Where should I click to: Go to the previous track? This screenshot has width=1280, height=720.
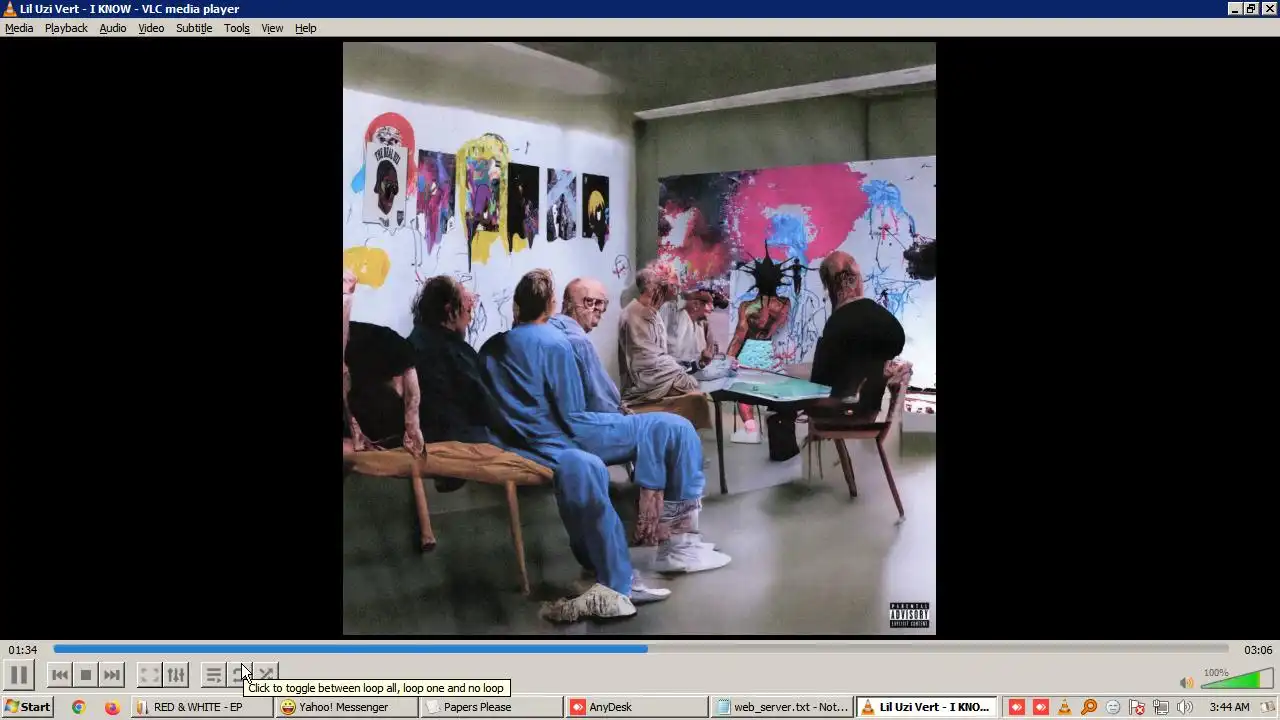(60, 675)
